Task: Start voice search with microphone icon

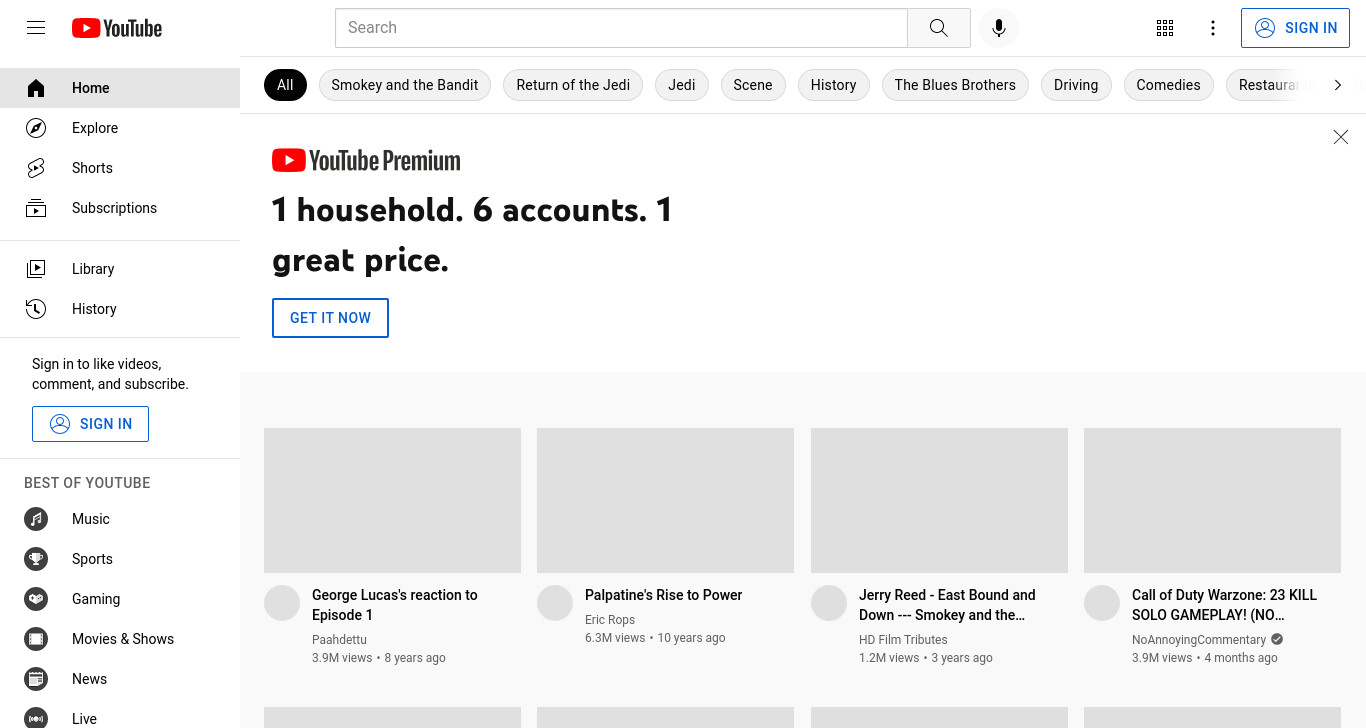Action: click(x=998, y=28)
